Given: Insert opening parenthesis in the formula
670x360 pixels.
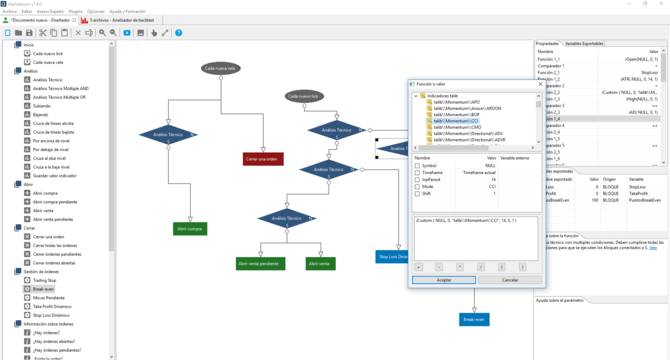Looking at the screenshot, I should pyautogui.click(x=502, y=267).
